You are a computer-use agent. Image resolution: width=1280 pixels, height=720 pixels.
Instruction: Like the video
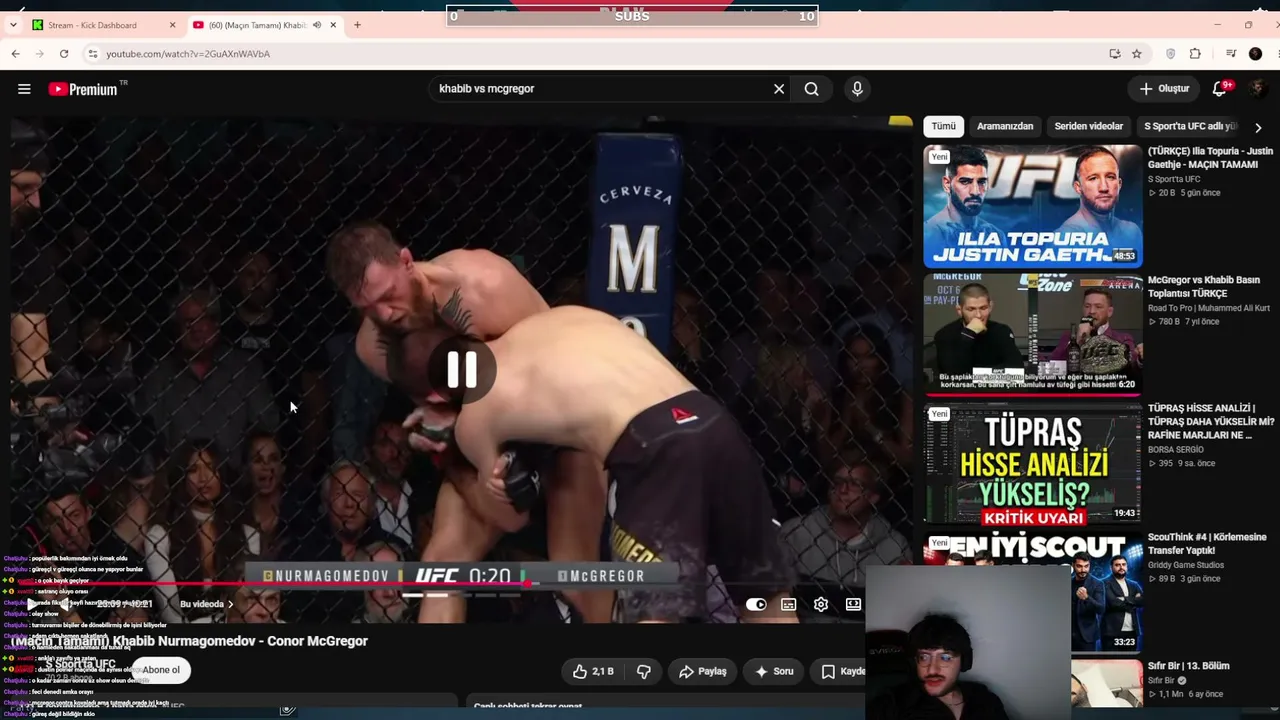pyautogui.click(x=593, y=672)
